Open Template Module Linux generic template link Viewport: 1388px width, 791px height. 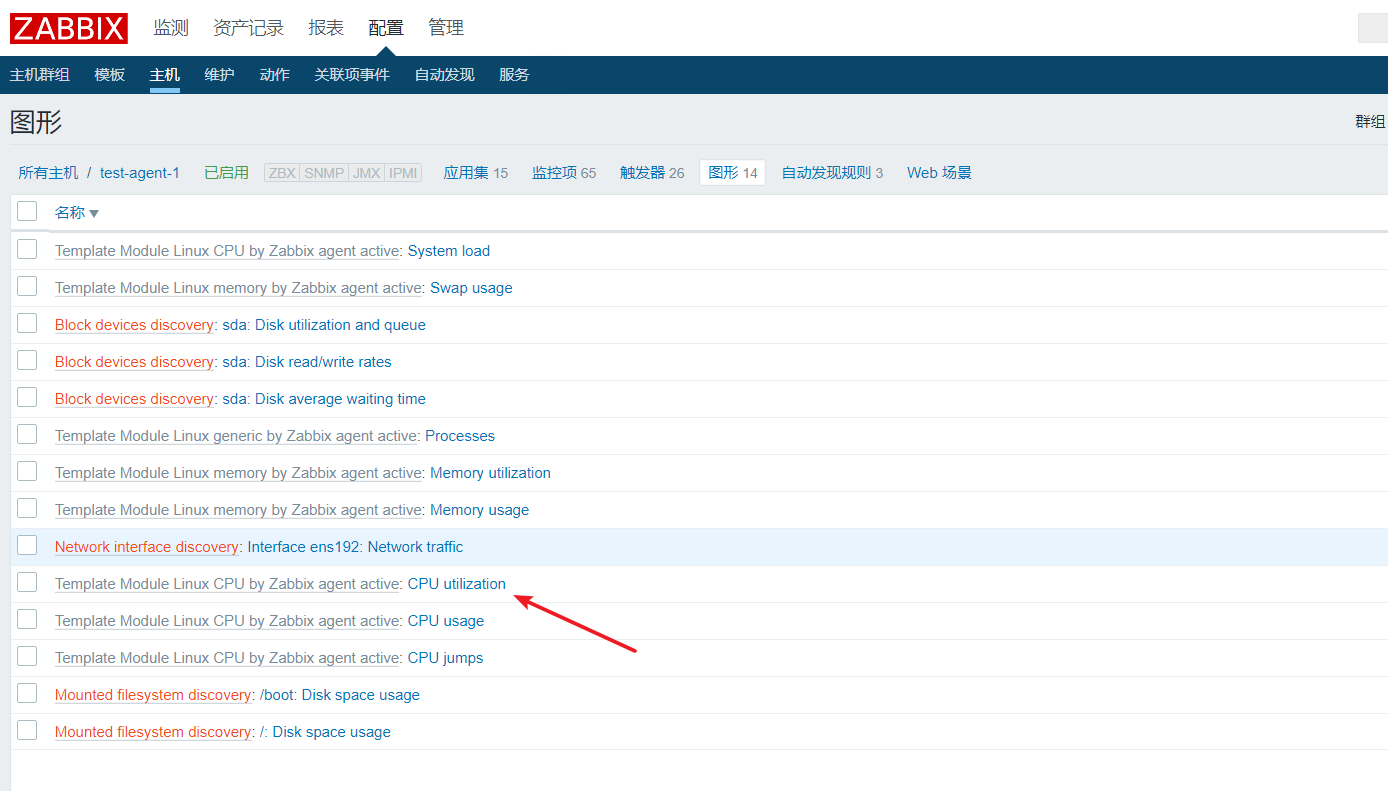coord(236,436)
